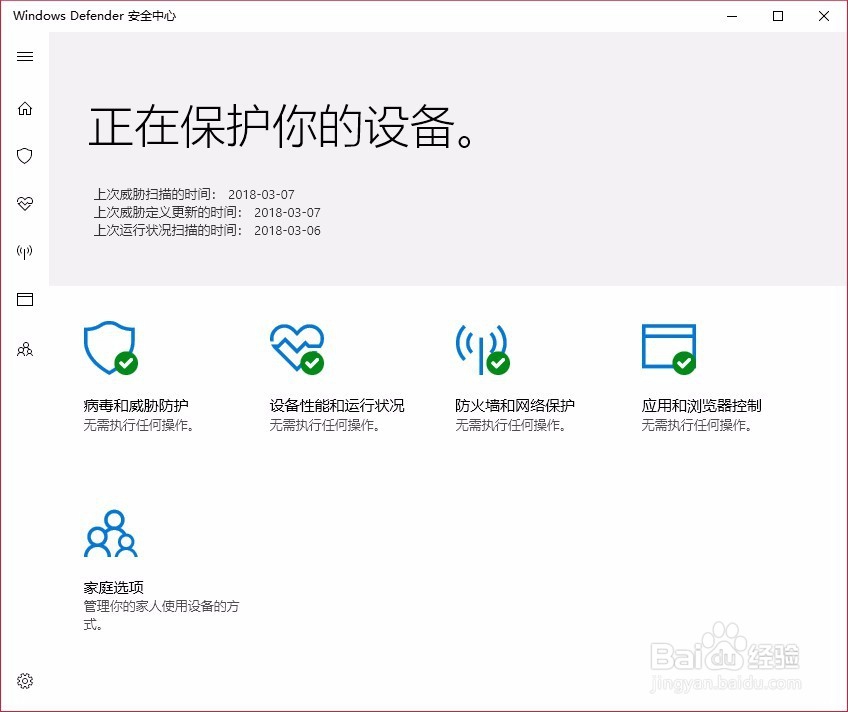Close the Windows Defender window
Viewport: 848px width, 712px height.
824,16
